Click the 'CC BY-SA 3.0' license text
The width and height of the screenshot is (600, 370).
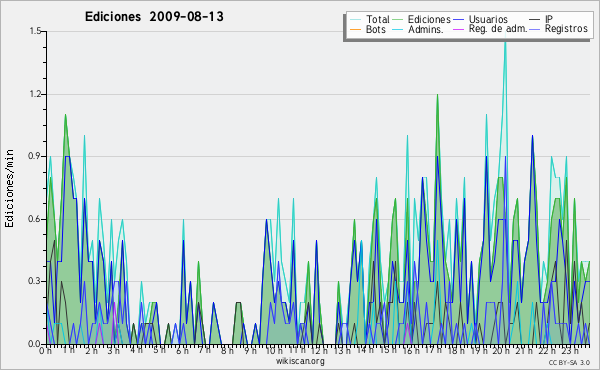point(569,363)
